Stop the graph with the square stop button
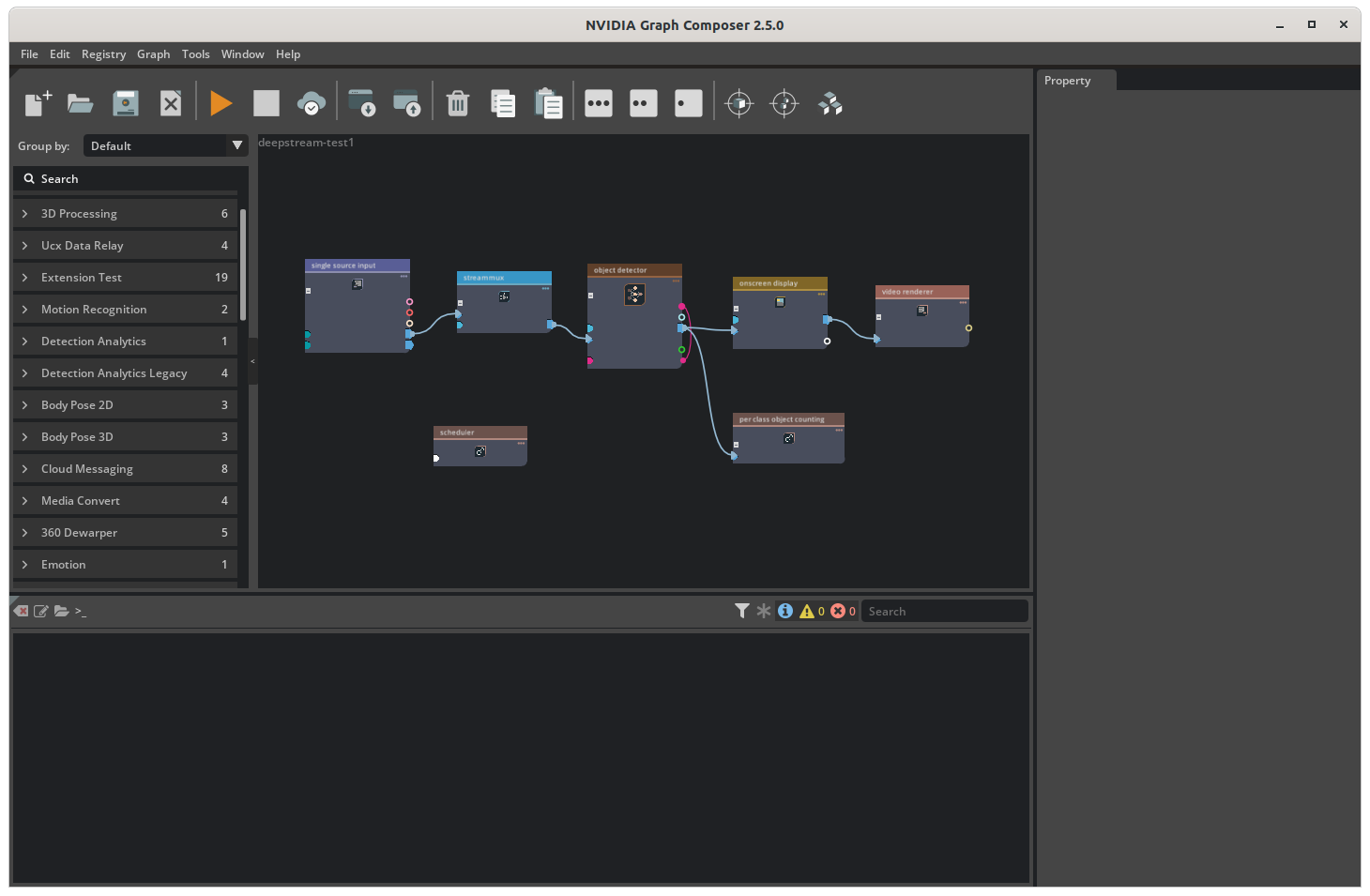1370x896 pixels. (x=266, y=103)
